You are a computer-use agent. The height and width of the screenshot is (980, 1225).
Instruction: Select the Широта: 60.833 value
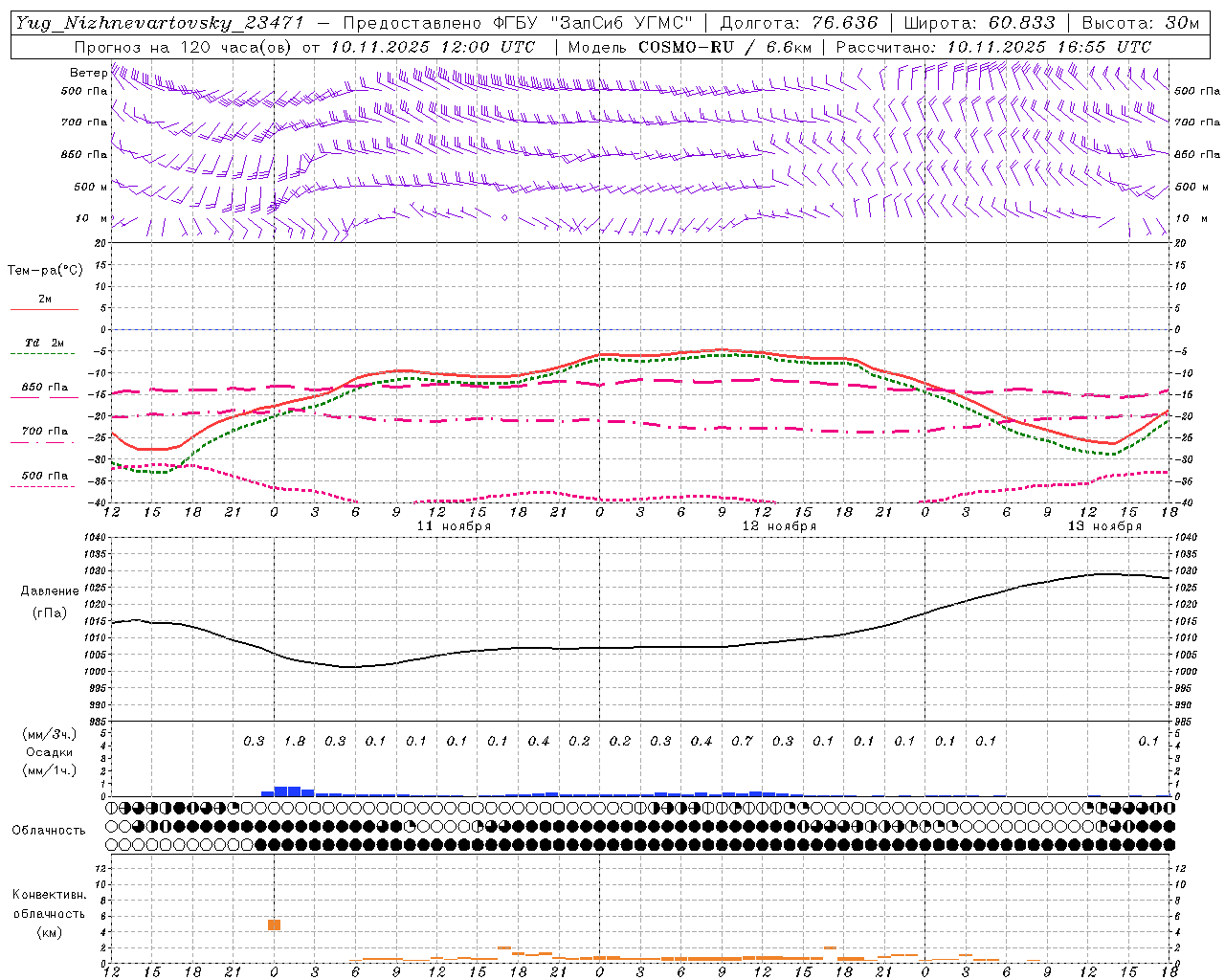(x=978, y=23)
